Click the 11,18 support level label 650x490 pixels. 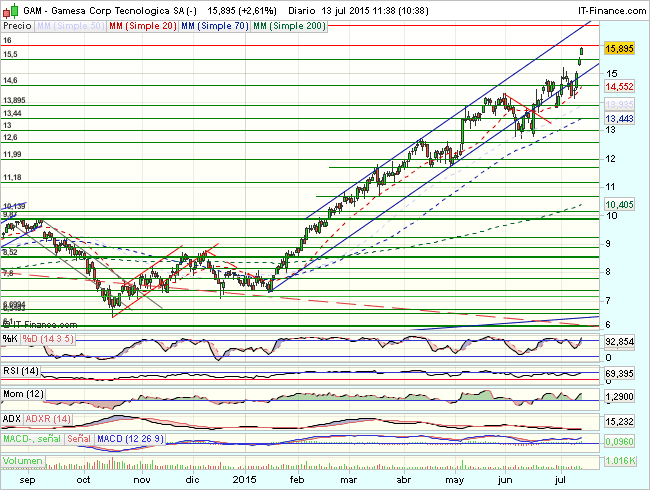tap(12, 177)
